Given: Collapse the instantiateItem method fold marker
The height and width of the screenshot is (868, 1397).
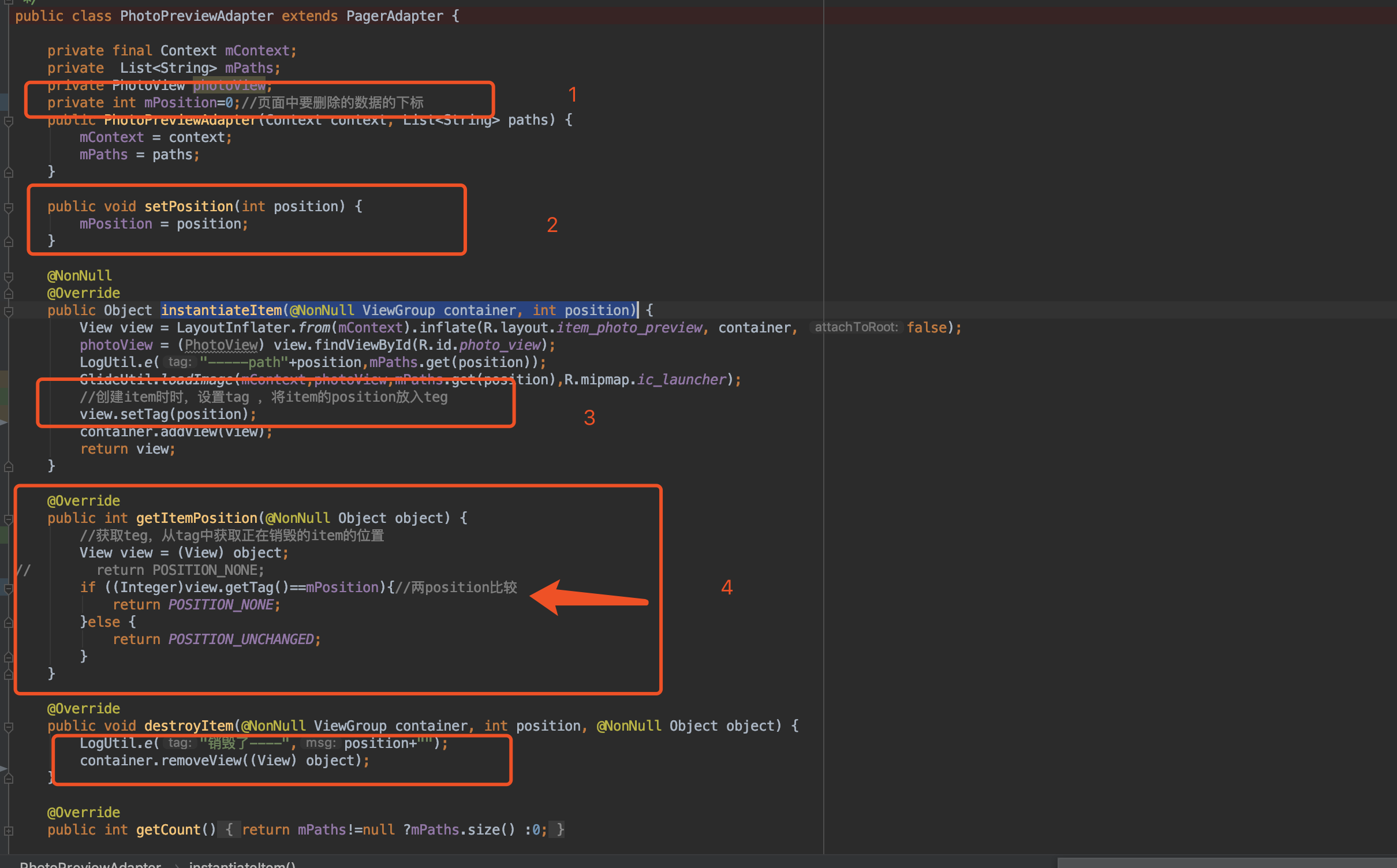Looking at the screenshot, I should click(9, 312).
